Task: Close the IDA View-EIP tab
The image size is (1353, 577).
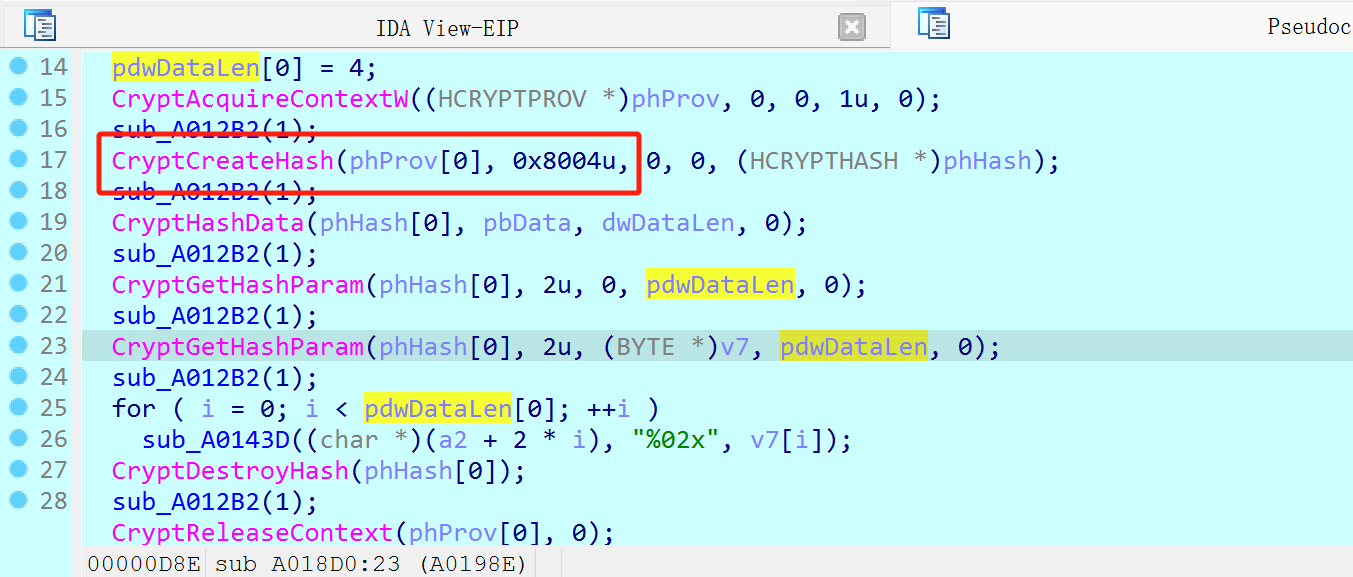Action: click(x=852, y=27)
